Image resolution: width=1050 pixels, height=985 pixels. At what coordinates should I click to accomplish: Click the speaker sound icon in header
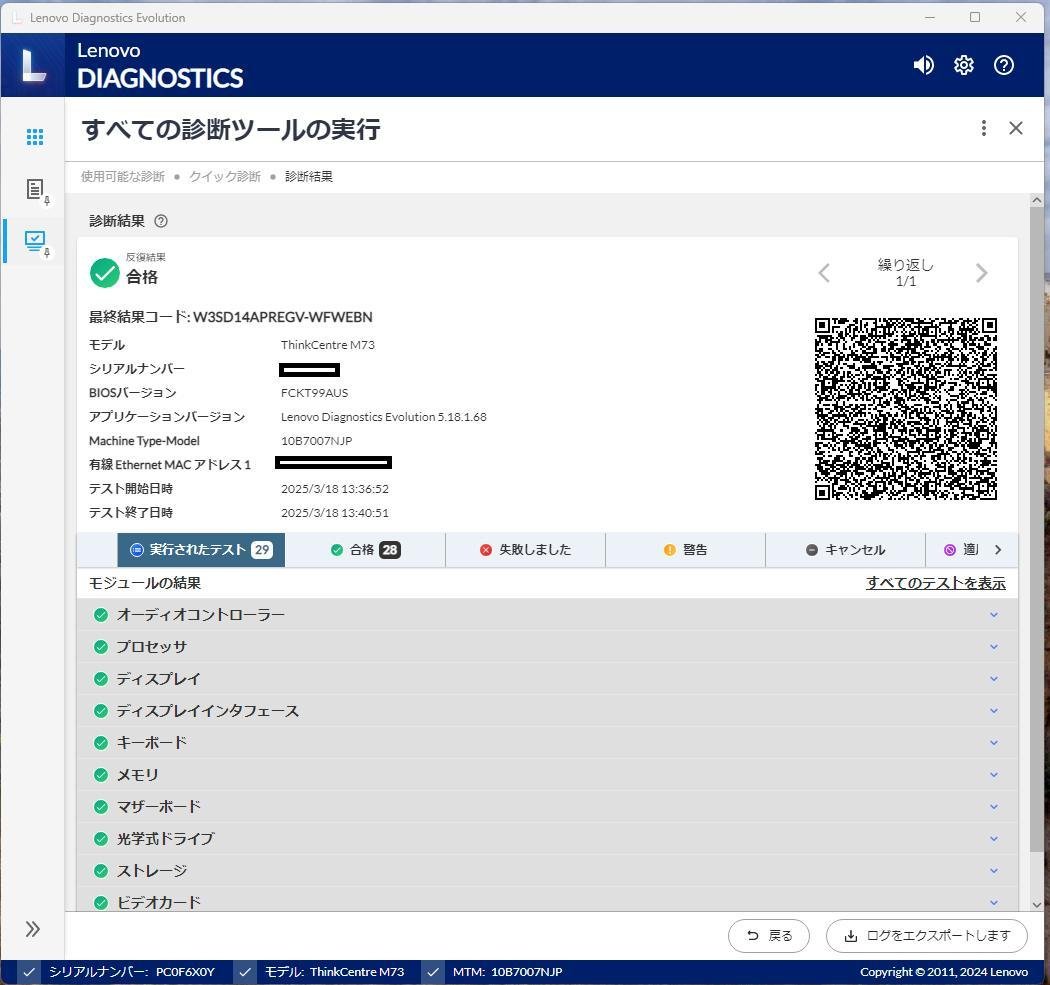point(923,65)
